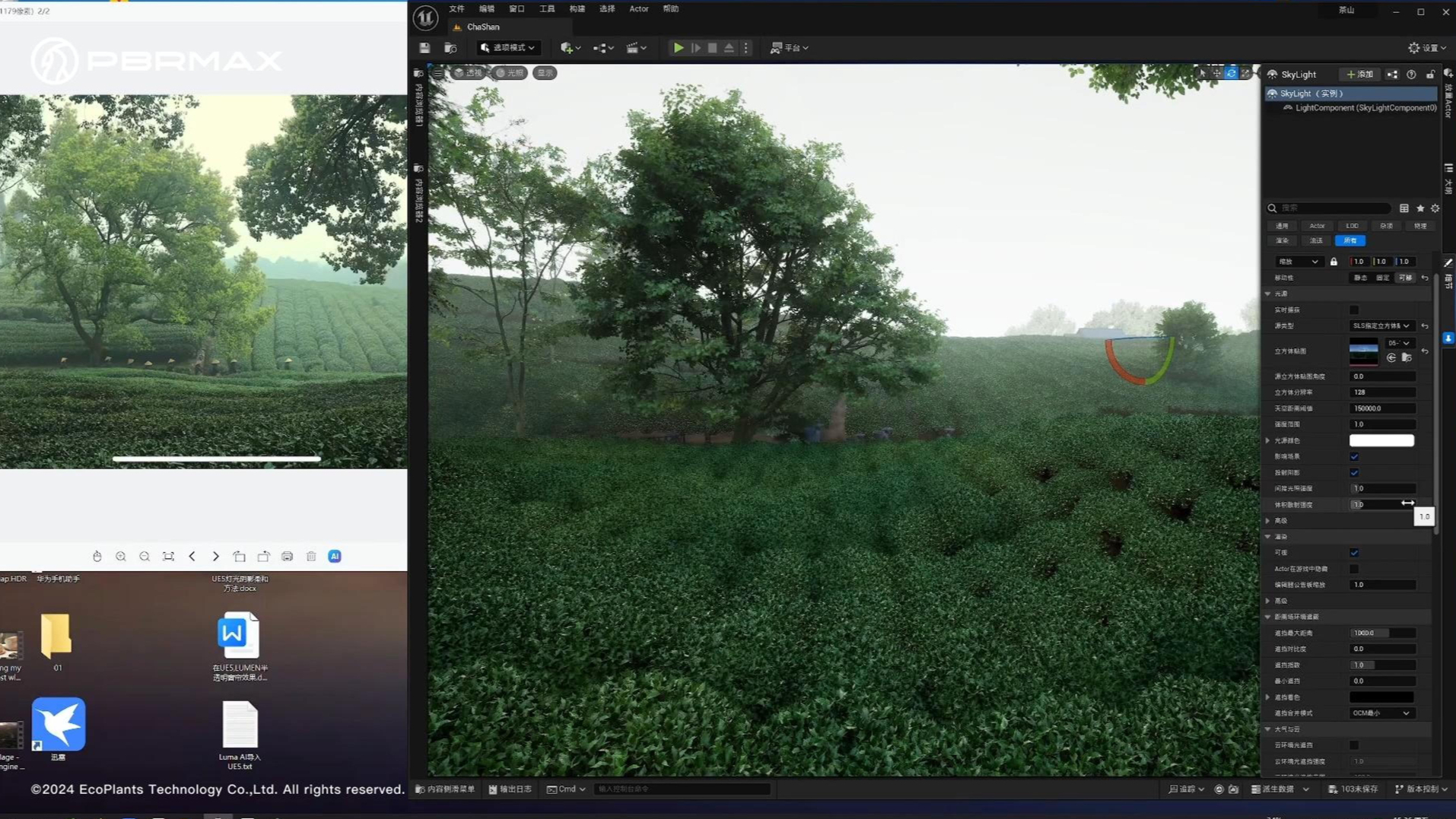1456x819 pixels.
Task: Browse to cubemap asset in content browser
Action: (1407, 357)
